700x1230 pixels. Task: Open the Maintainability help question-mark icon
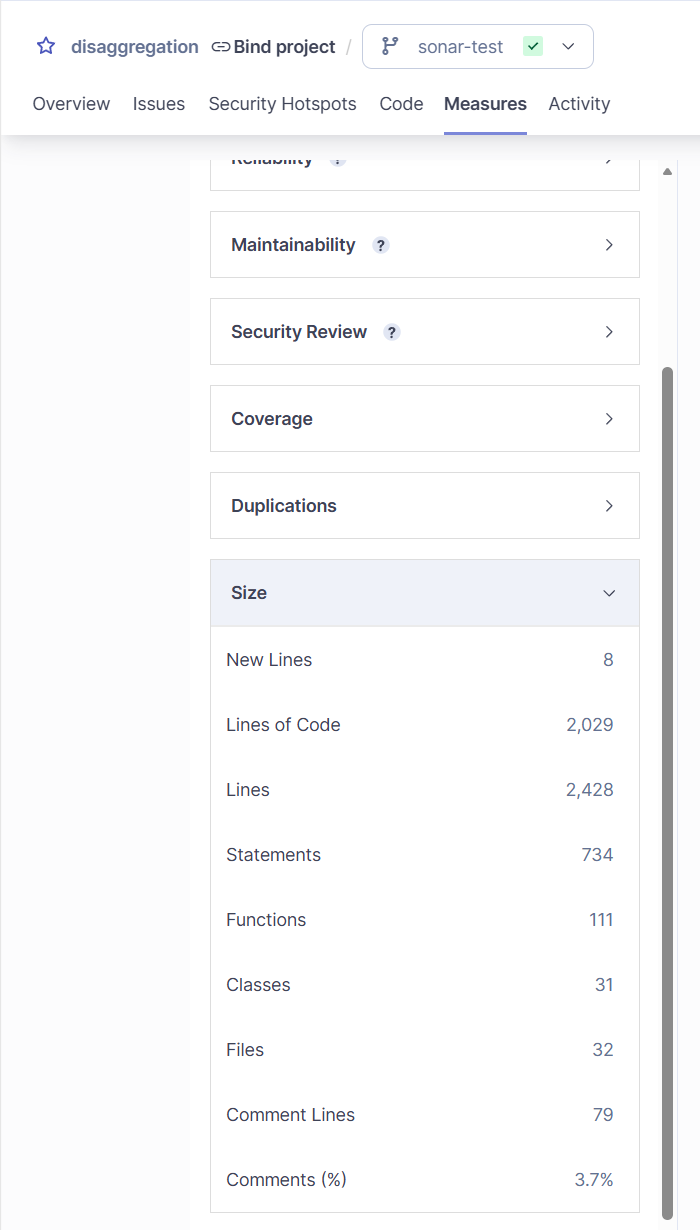380,245
